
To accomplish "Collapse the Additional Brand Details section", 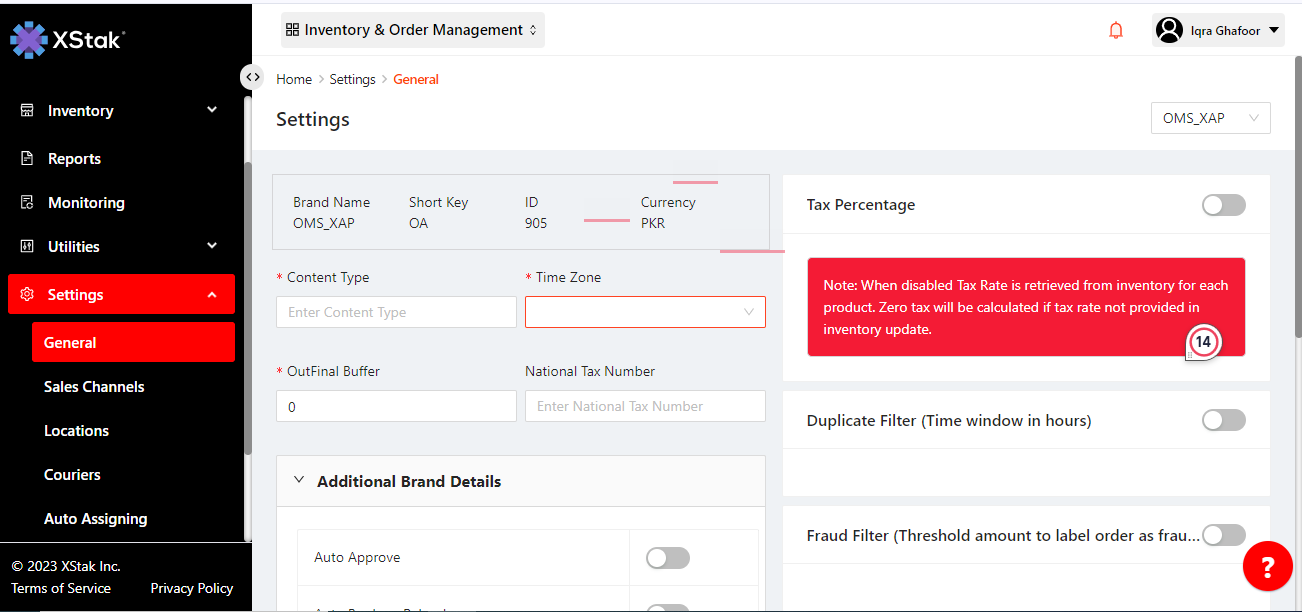I will (x=299, y=481).
